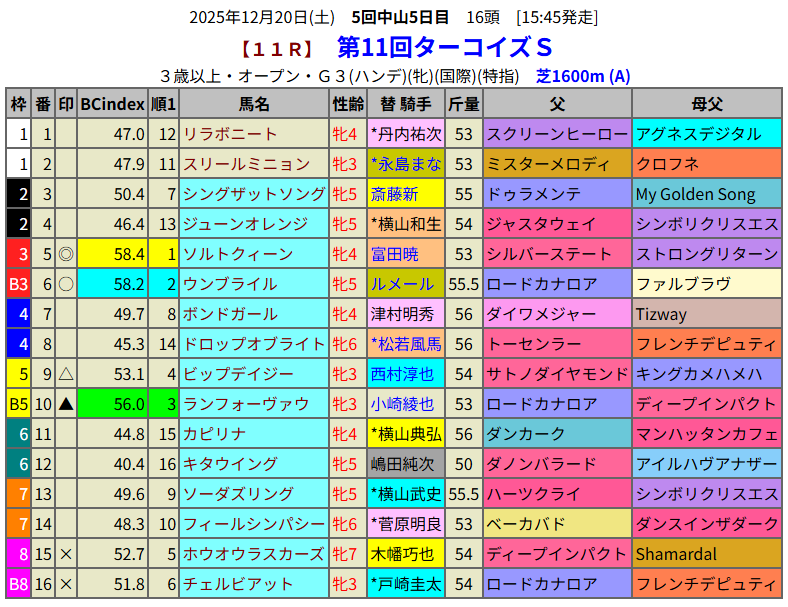788x607 pixels.
Task: Select the × mark for チェルビアット
Action: 66,584
